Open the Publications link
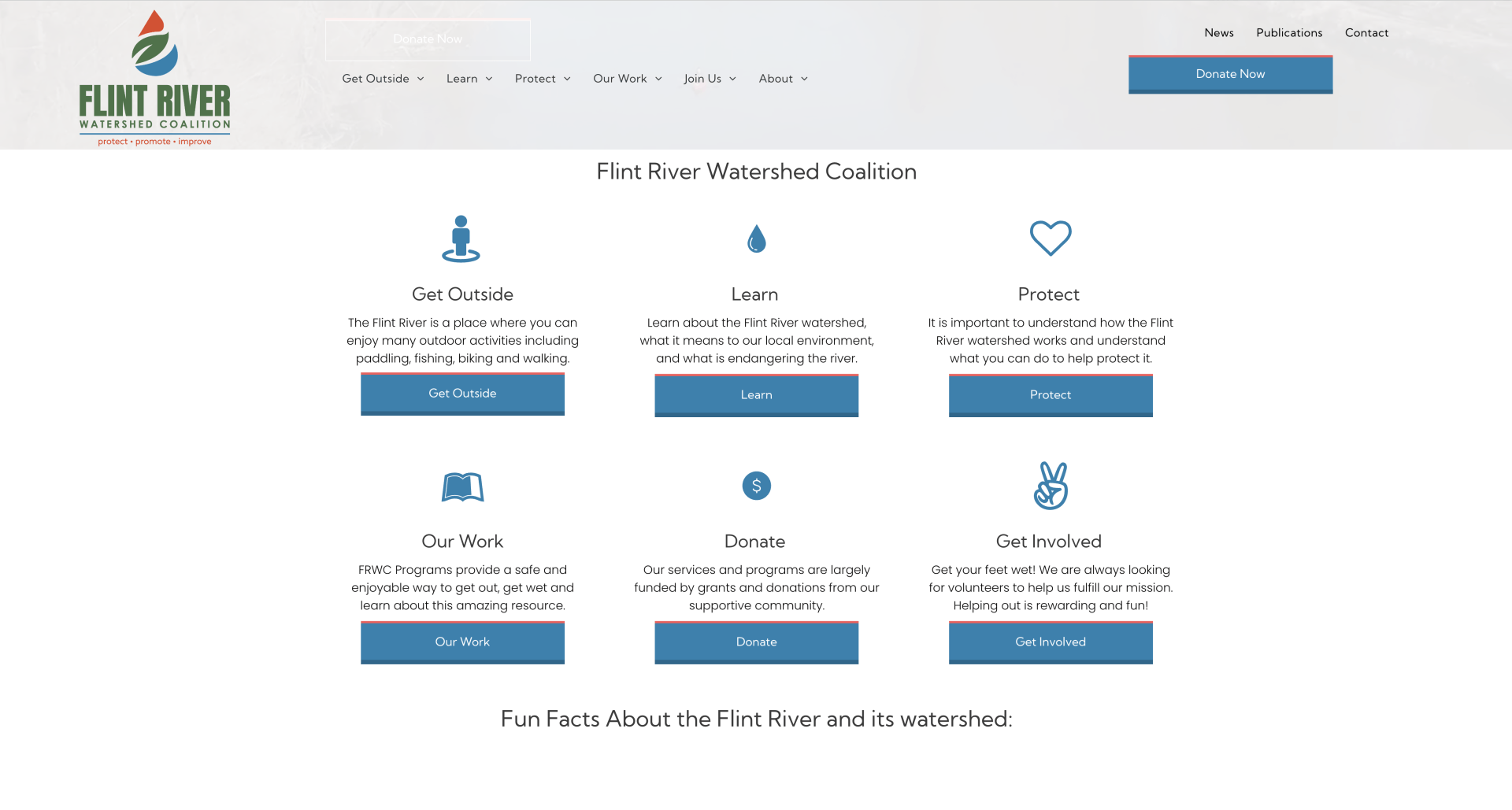 [1289, 33]
